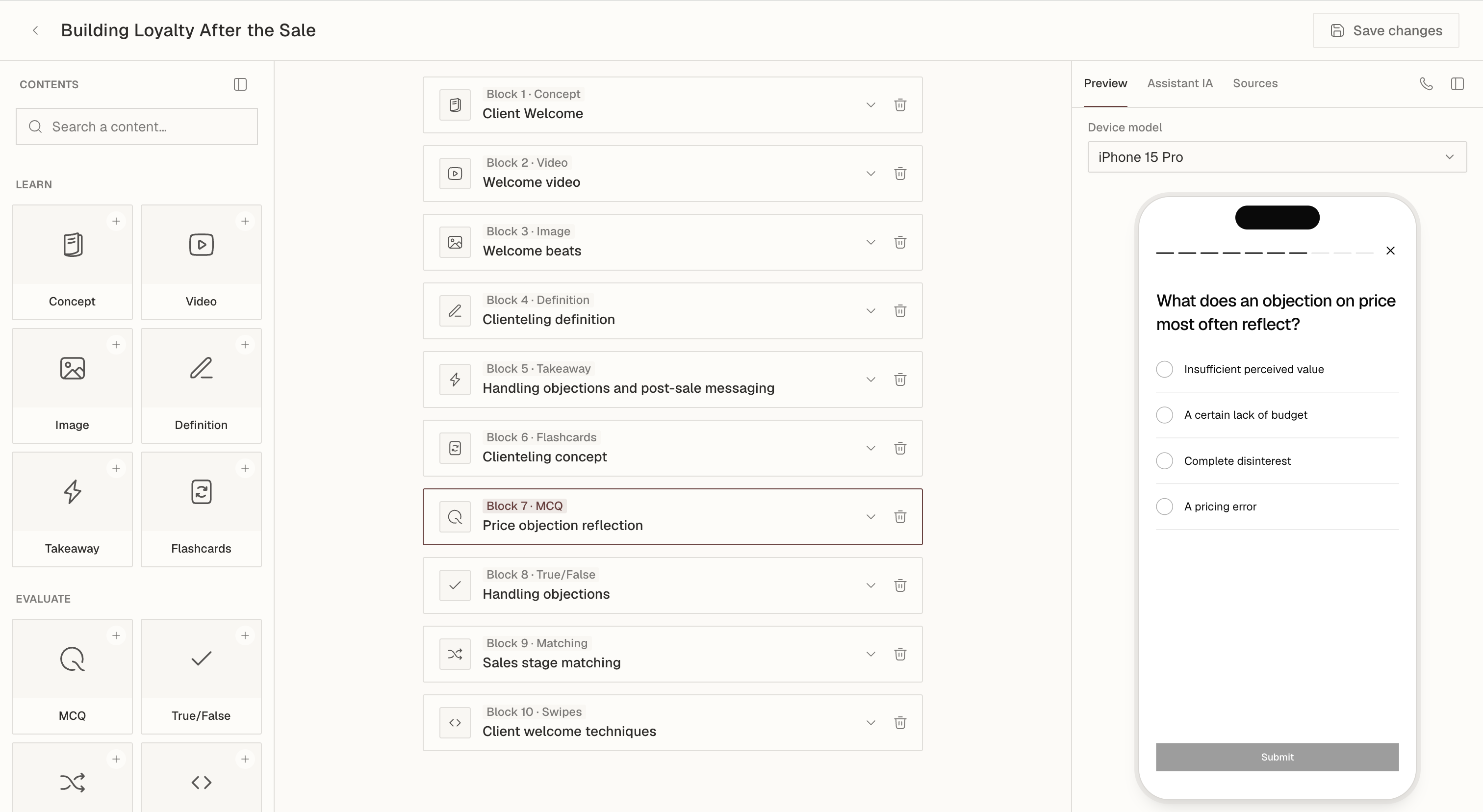Expand the Client welcome techniques block

pos(870,723)
